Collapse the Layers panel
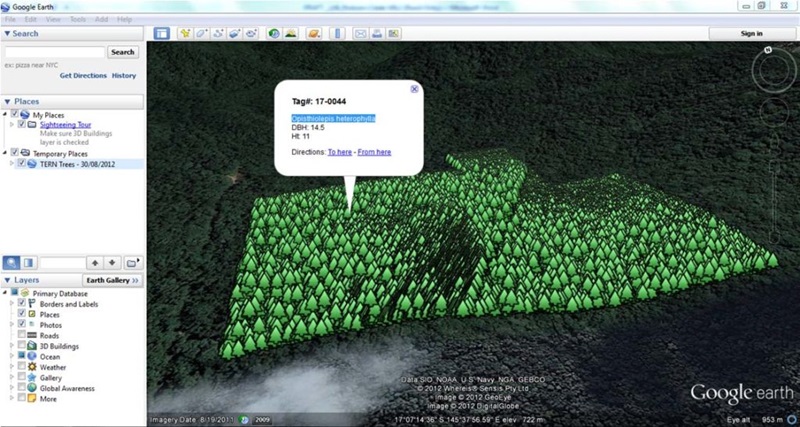800x427 pixels. tap(7, 280)
